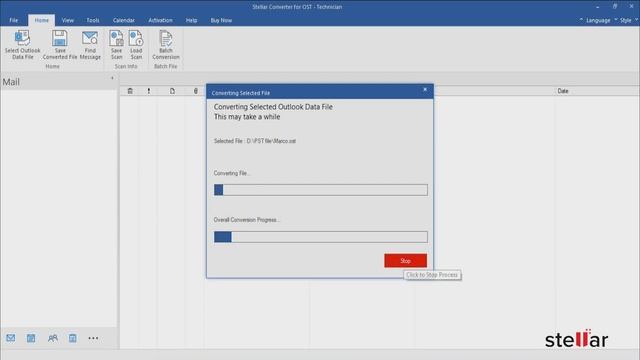Collapse the Mail pane with the arrow
This screenshot has width=640, height=360.
[112, 78]
